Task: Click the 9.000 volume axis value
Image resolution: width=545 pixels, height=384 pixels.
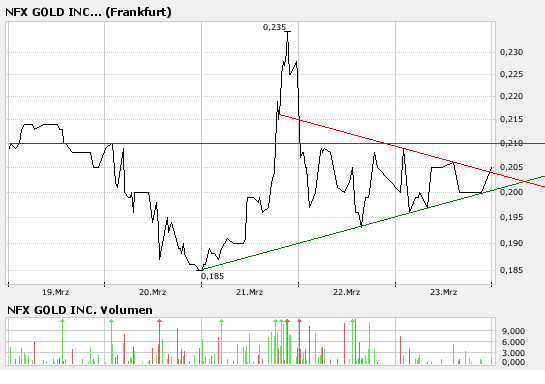Action: 513,331
